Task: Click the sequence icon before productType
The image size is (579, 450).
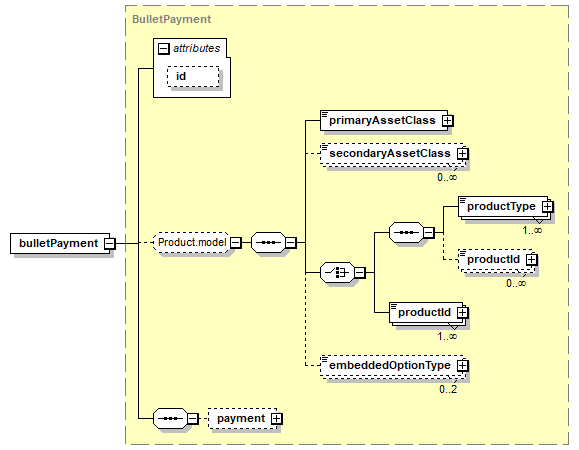Action: 406,233
